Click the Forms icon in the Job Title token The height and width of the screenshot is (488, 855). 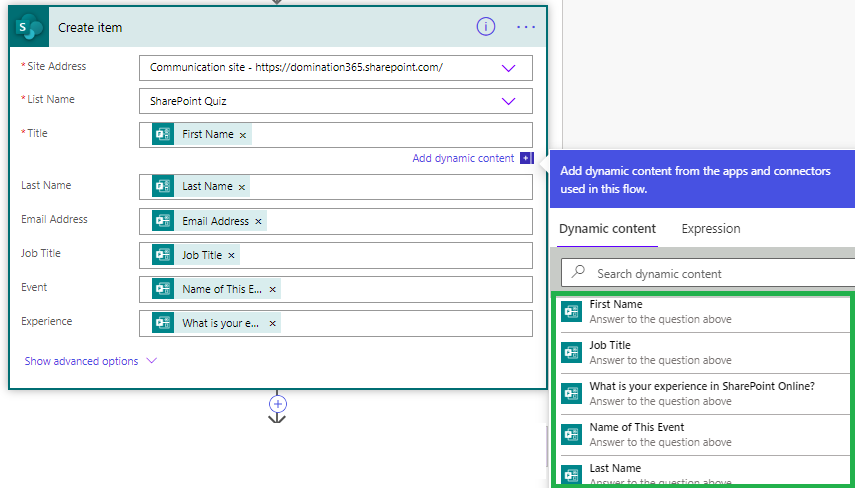(x=163, y=255)
